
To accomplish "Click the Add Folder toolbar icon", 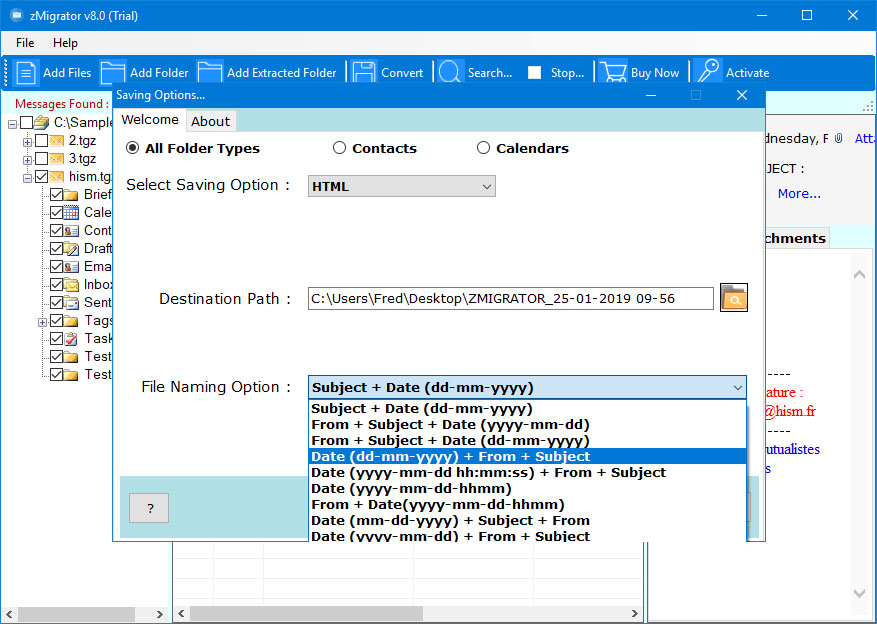I will pos(113,73).
